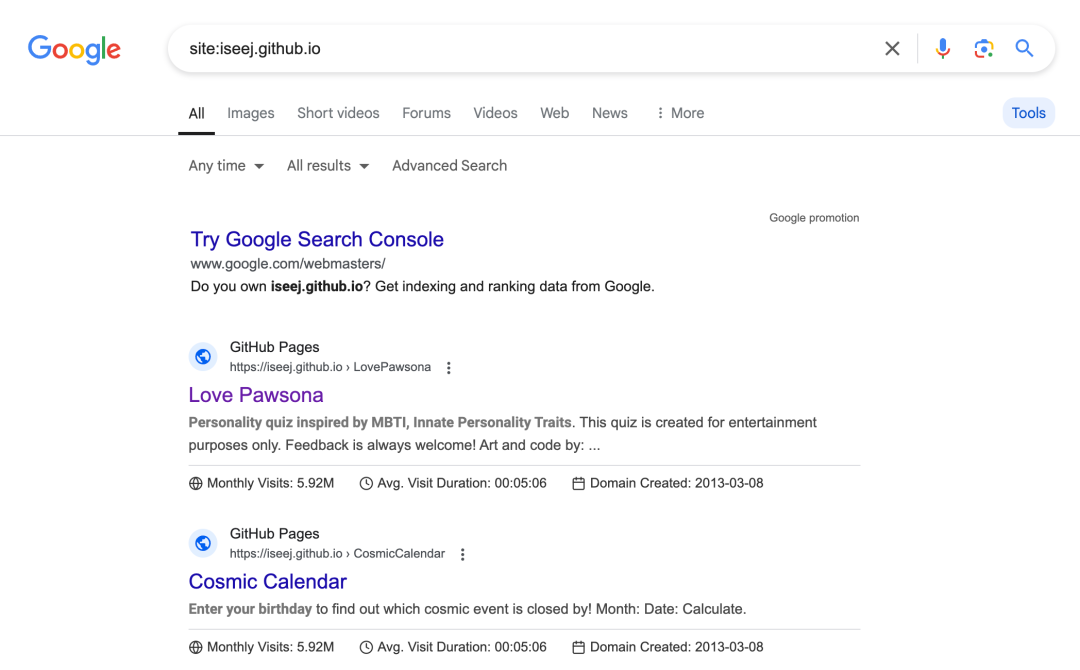Clear the search box with X icon
This screenshot has width=1080, height=670.
tap(892, 49)
